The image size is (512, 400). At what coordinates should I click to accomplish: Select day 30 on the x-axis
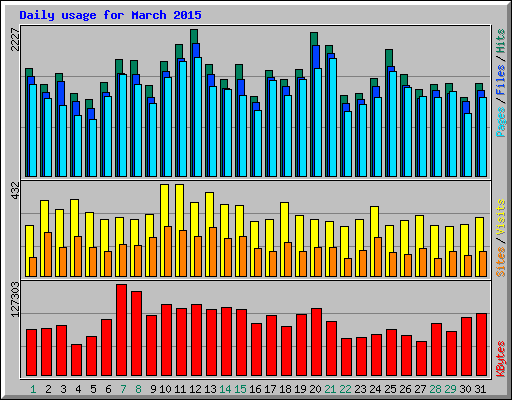(465, 389)
